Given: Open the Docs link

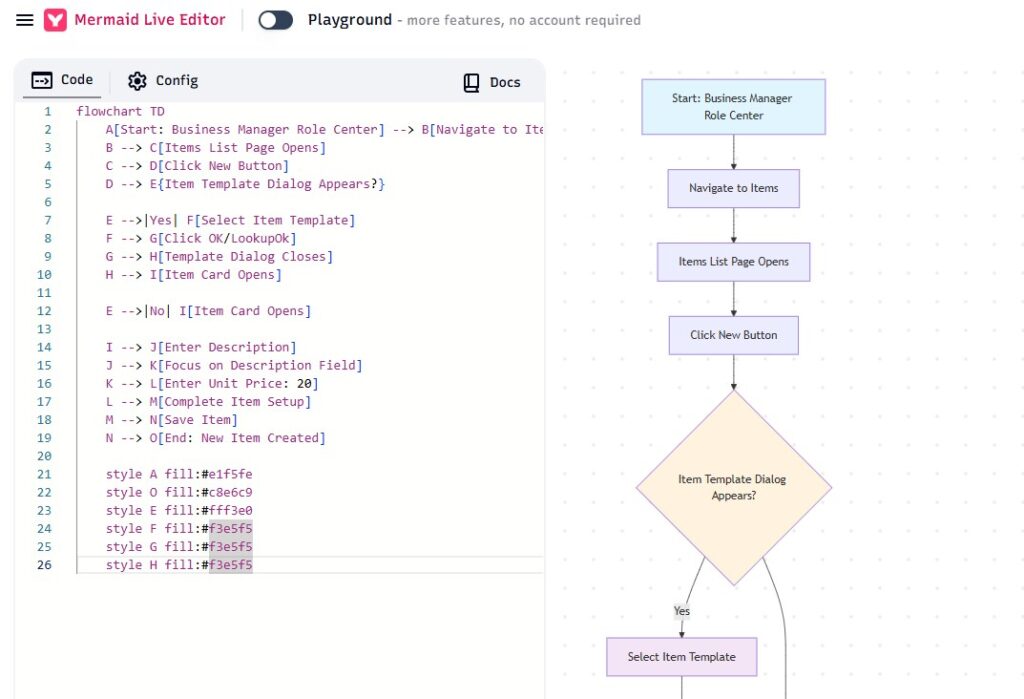Looking at the screenshot, I should point(492,82).
